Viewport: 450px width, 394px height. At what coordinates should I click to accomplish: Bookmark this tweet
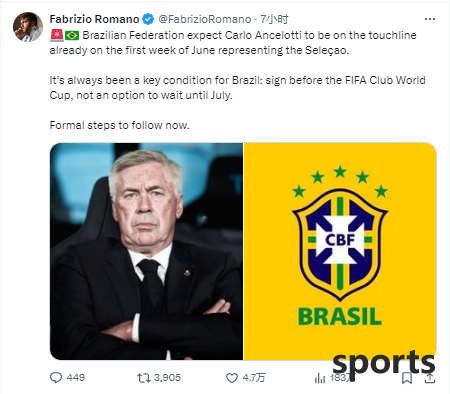407,378
